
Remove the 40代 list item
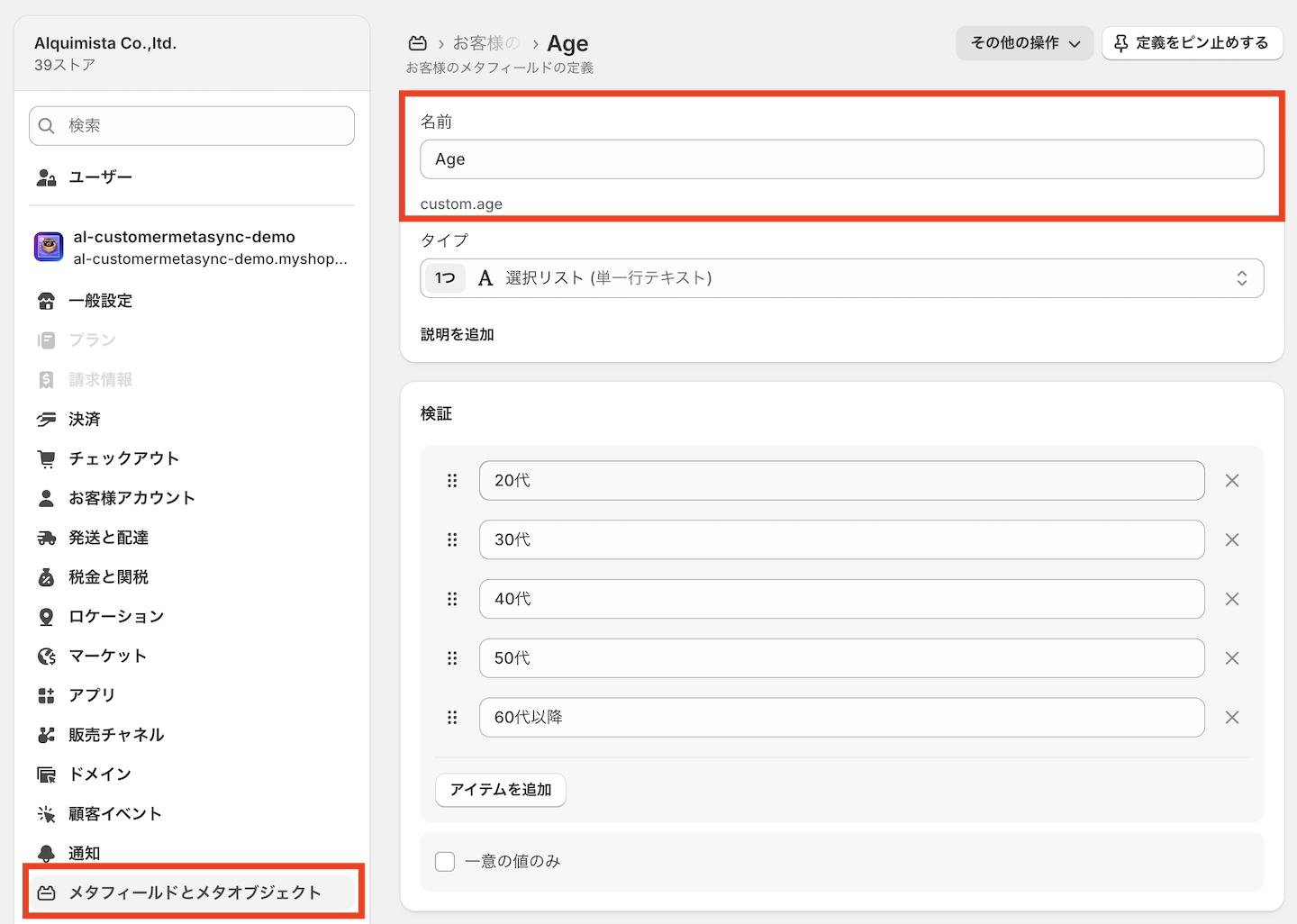point(1232,599)
